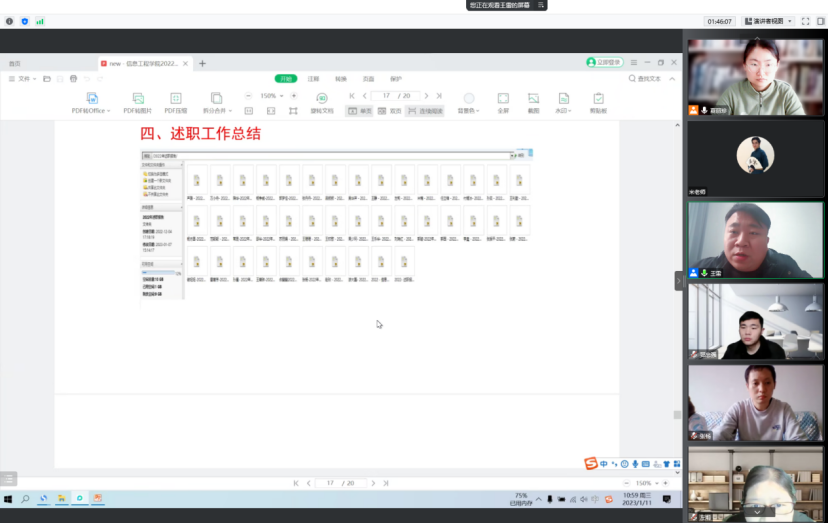Open the PDF压缩 compress tool
This screenshot has width=829, height=524.
pyautogui.click(x=175, y=98)
